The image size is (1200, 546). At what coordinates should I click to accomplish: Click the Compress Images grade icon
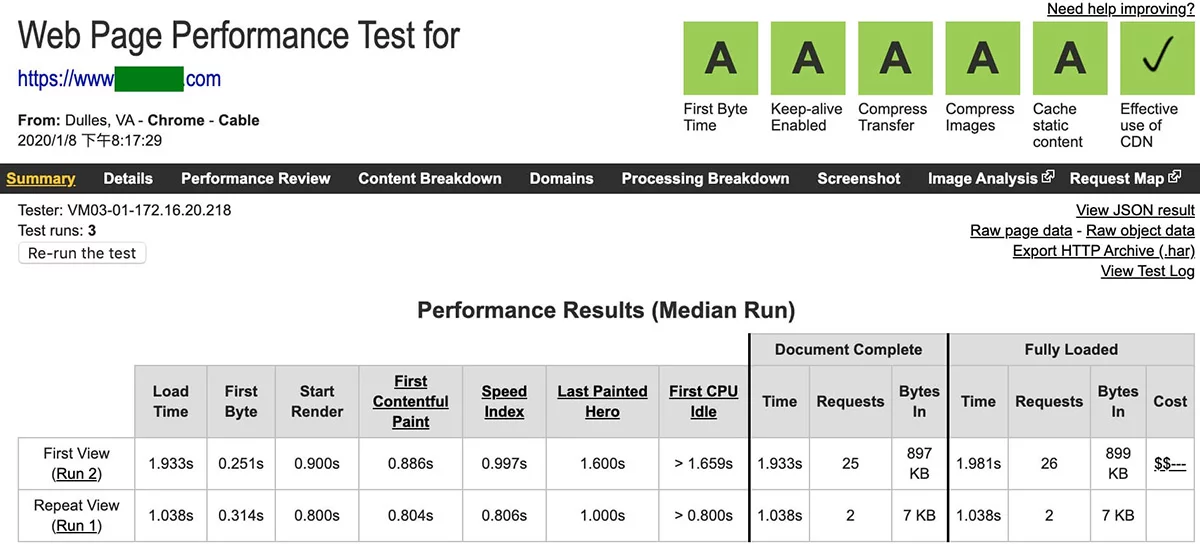pyautogui.click(x=982, y=58)
